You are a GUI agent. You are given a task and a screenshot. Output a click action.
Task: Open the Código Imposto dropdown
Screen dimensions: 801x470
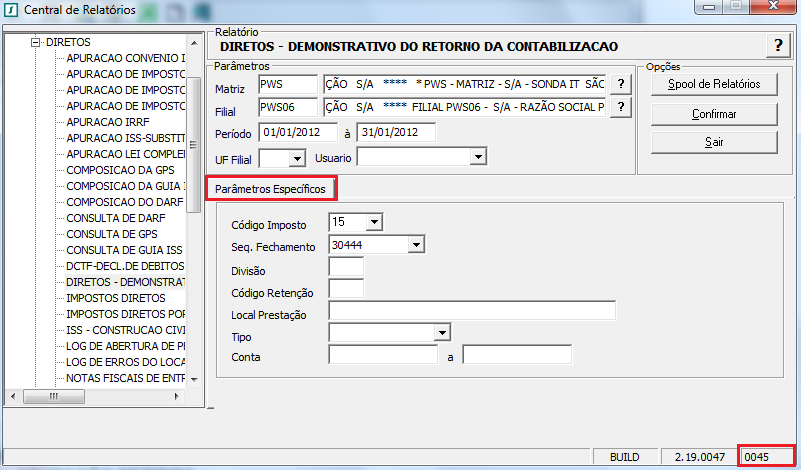(374, 222)
